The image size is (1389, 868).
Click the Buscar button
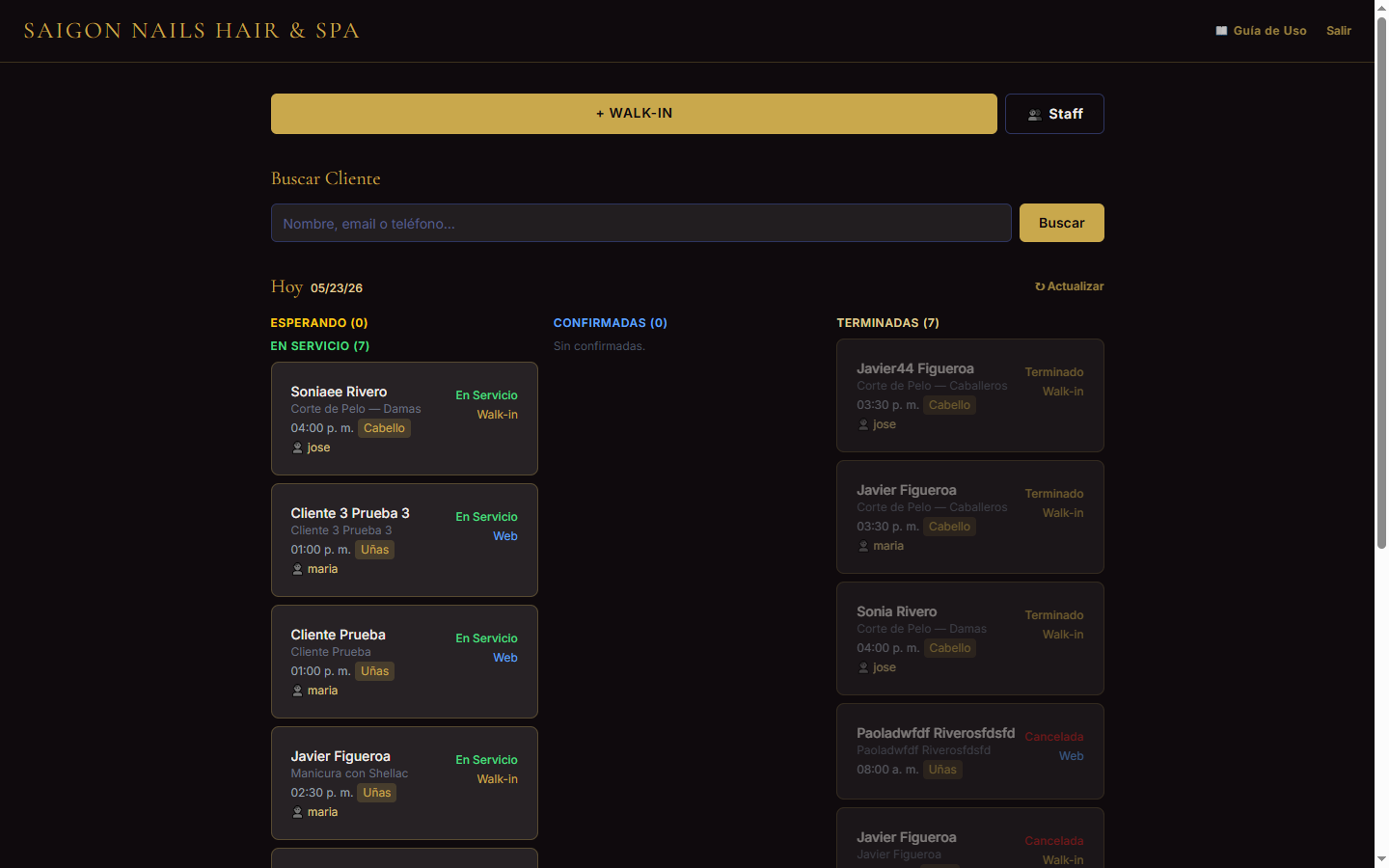pos(1062,223)
